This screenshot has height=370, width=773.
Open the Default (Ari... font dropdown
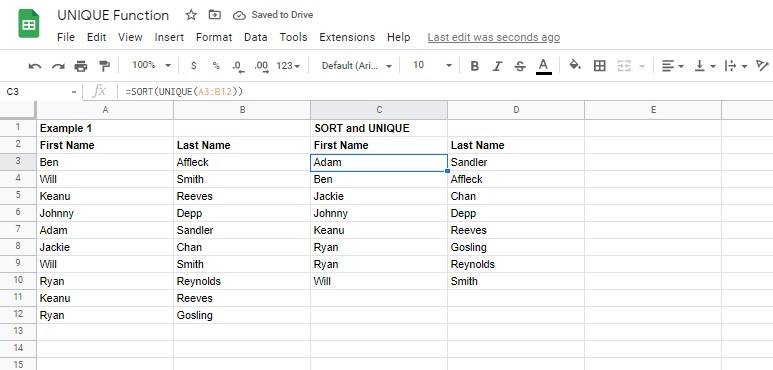pyautogui.click(x=357, y=66)
